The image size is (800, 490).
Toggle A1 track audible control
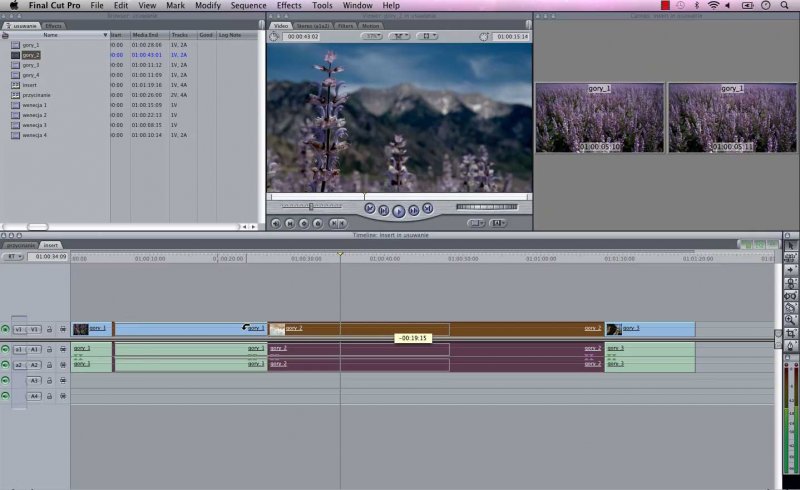pos(5,350)
